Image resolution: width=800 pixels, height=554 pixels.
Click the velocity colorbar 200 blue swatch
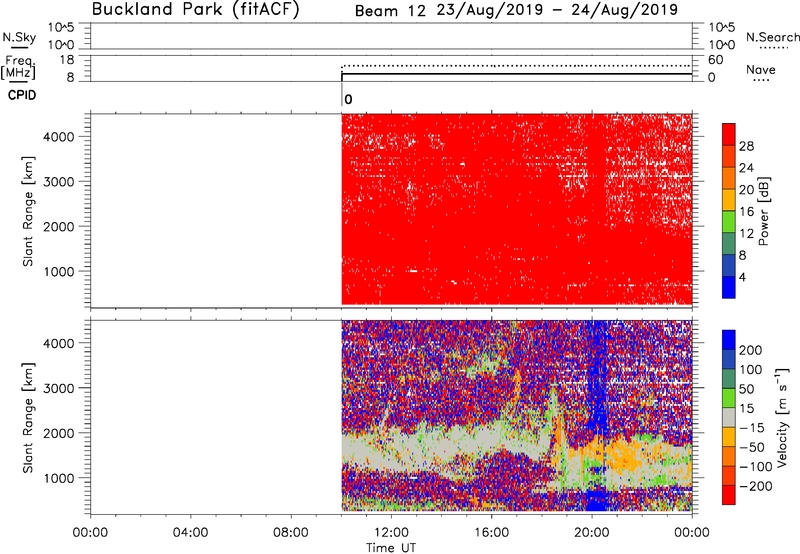coord(729,340)
